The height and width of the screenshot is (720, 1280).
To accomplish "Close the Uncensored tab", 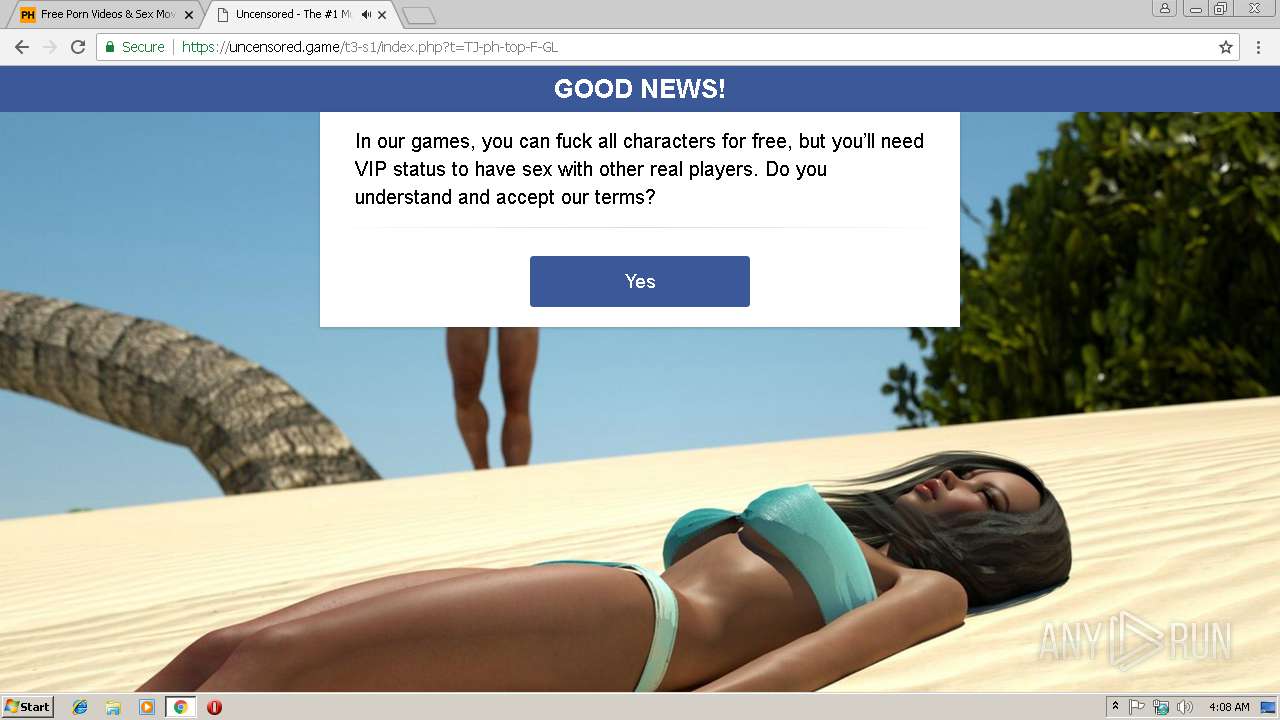I will (x=382, y=15).
